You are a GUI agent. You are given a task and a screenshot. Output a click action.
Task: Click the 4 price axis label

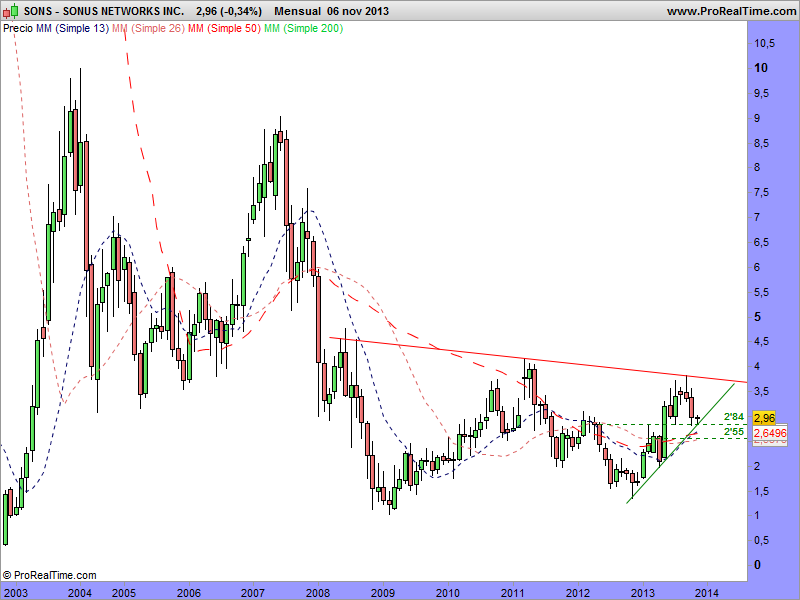(x=757, y=366)
